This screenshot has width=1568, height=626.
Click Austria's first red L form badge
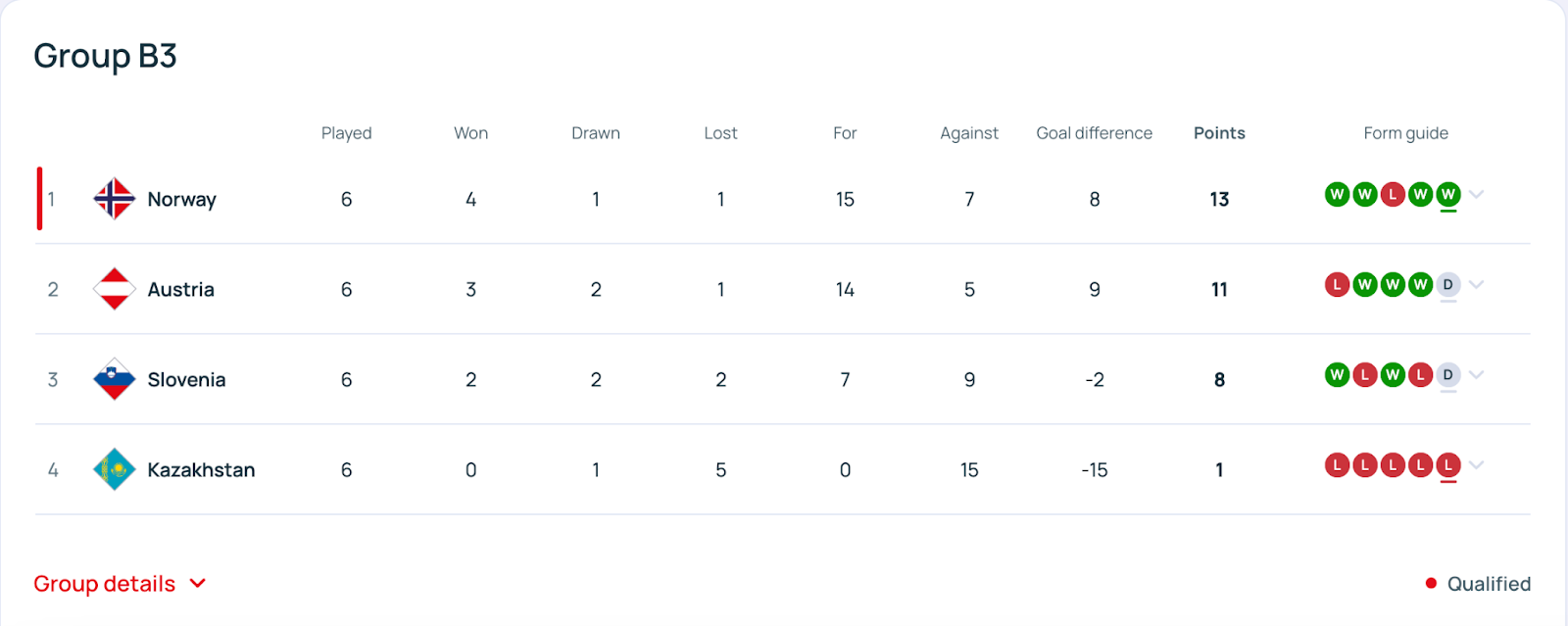coord(1337,285)
